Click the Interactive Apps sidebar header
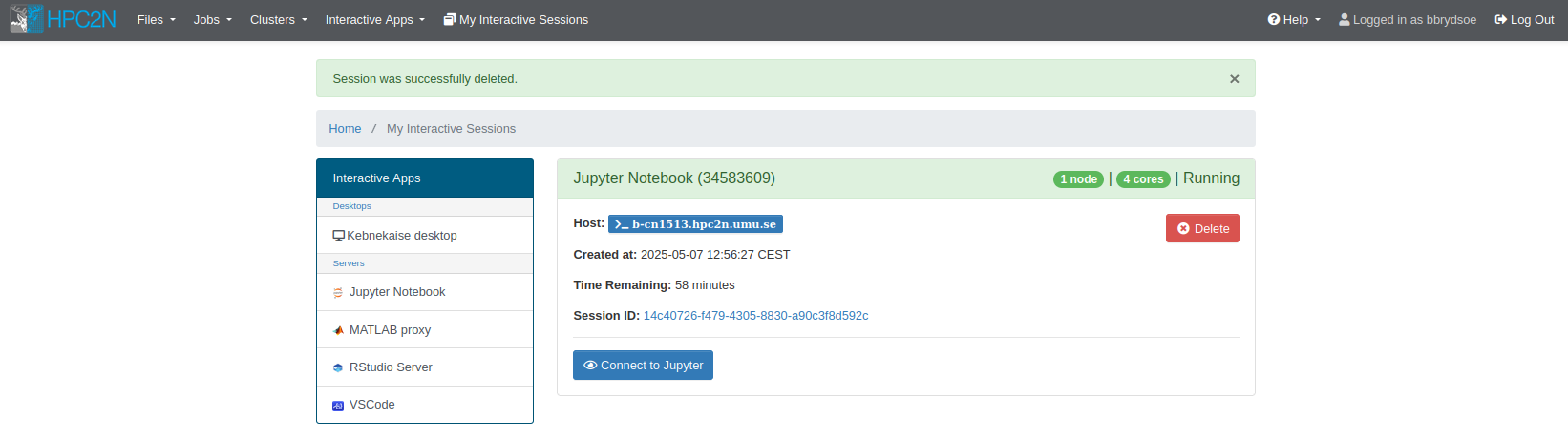The height and width of the screenshot is (440, 1568). tap(425, 178)
